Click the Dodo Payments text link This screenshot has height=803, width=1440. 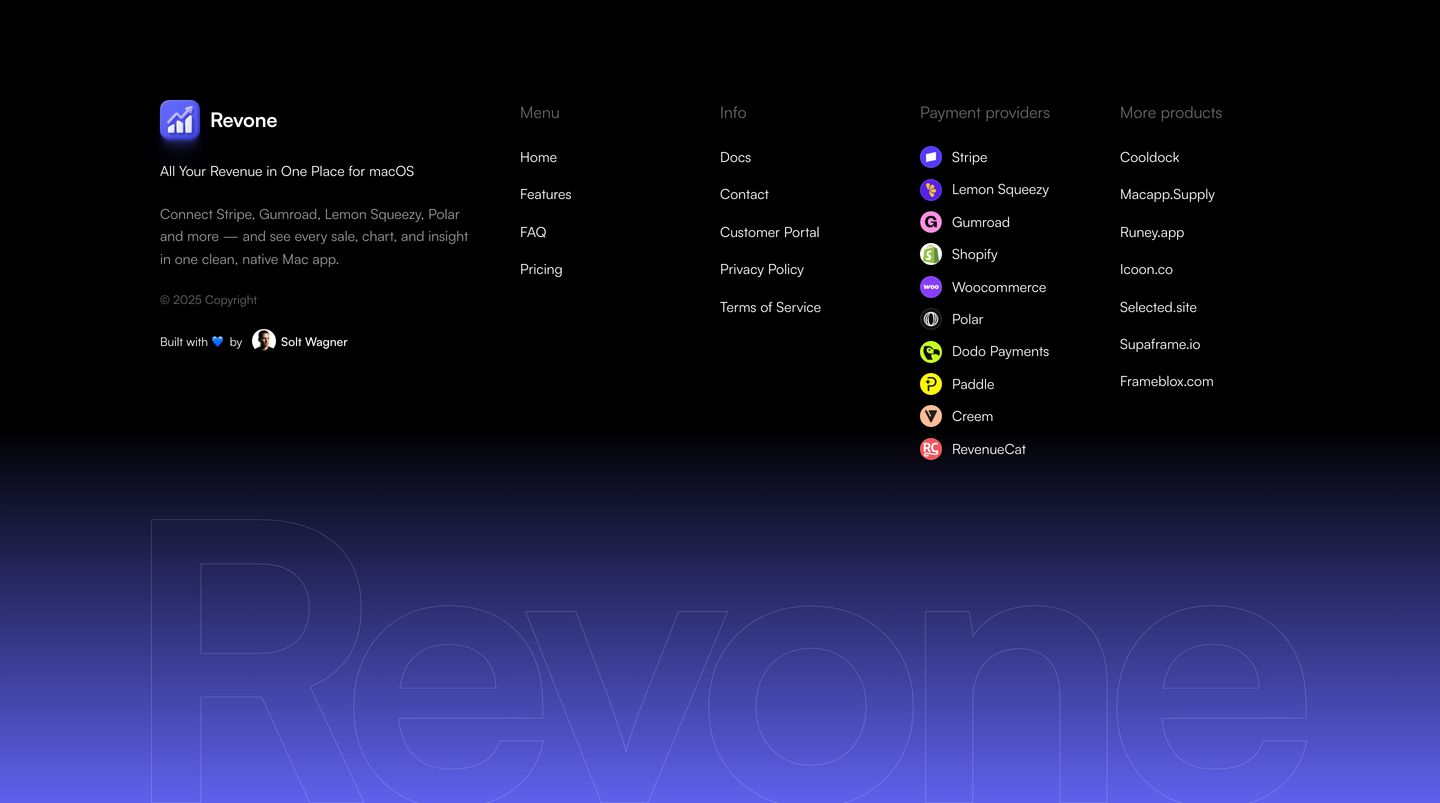click(1000, 351)
